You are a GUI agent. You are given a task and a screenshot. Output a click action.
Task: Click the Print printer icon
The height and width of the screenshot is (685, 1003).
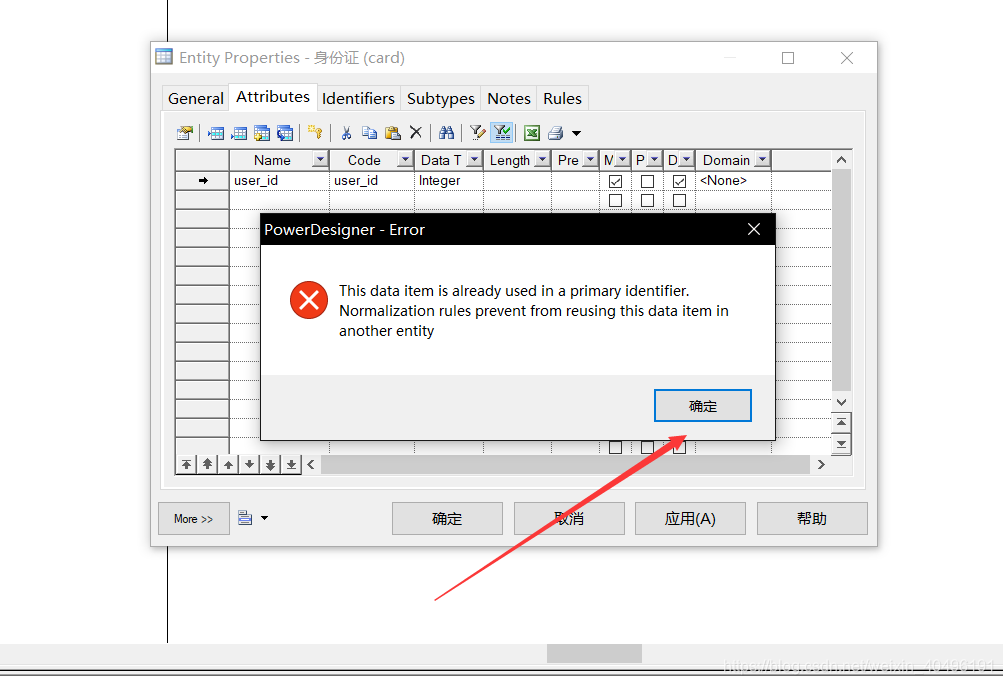pyautogui.click(x=555, y=133)
